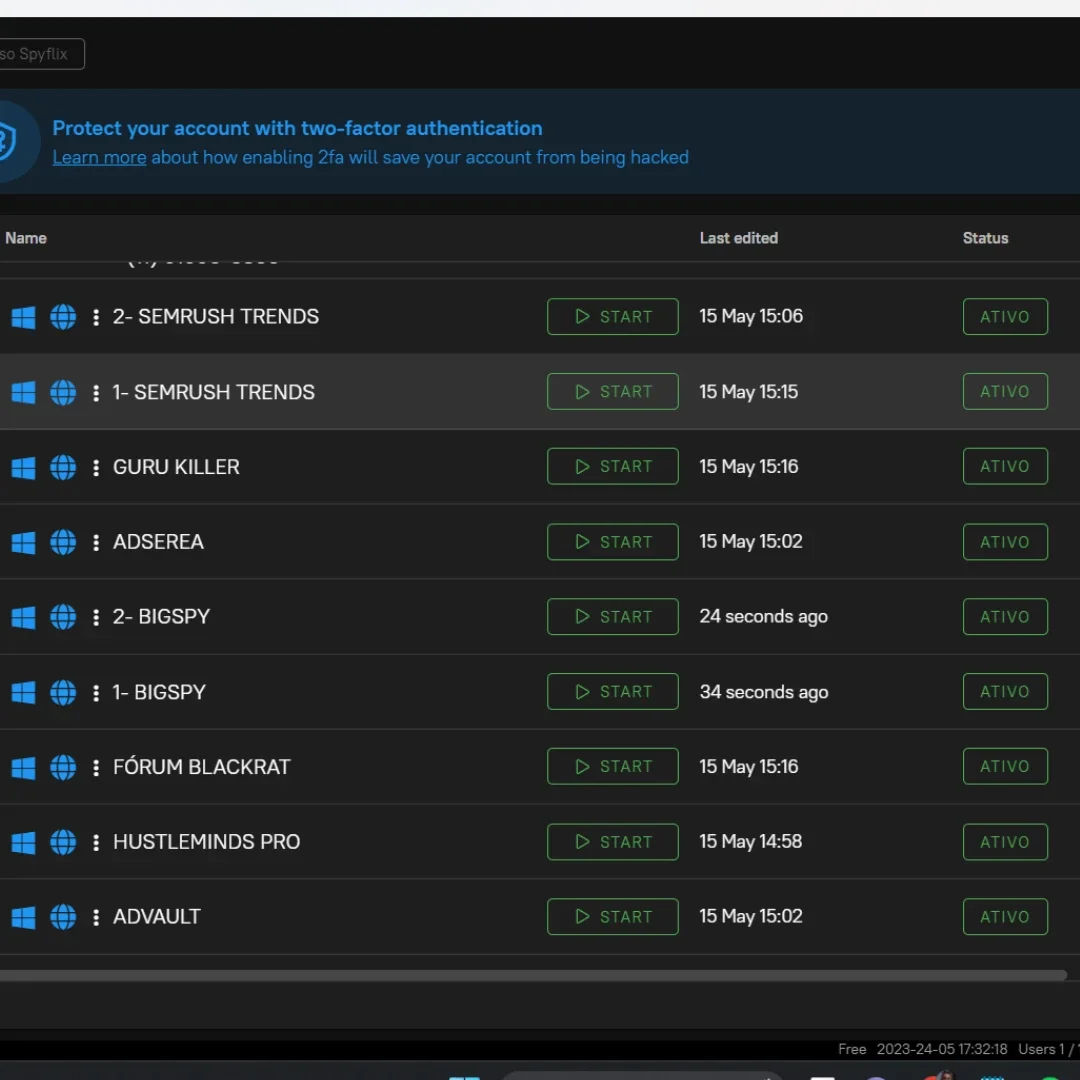This screenshot has width=1080, height=1080.
Task: Click the two-factor shield icon
Action: click(8, 141)
